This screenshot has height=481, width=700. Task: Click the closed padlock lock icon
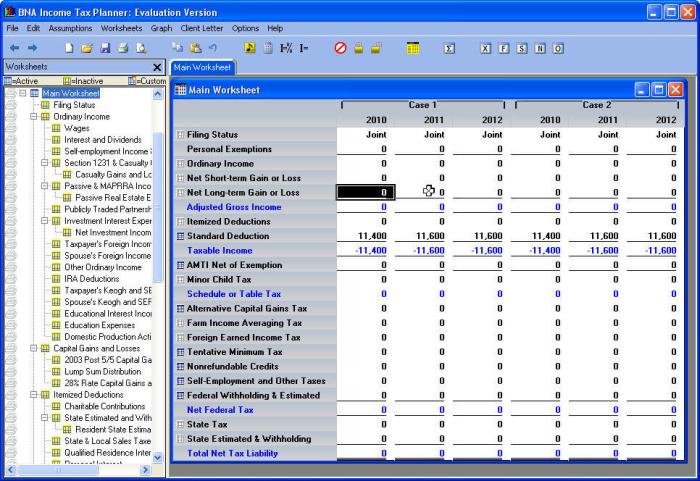[x=358, y=48]
